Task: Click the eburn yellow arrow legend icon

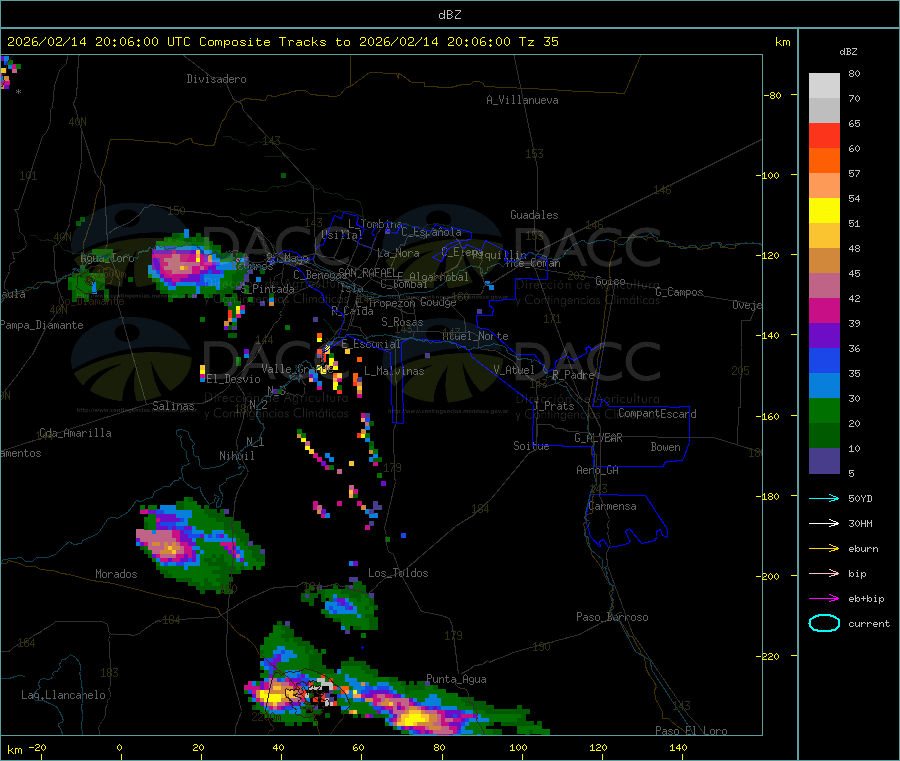Action: click(x=824, y=549)
